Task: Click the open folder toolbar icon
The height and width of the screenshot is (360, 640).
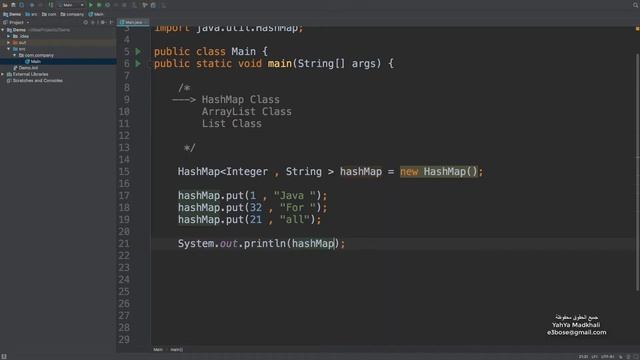Action: coord(5,5)
